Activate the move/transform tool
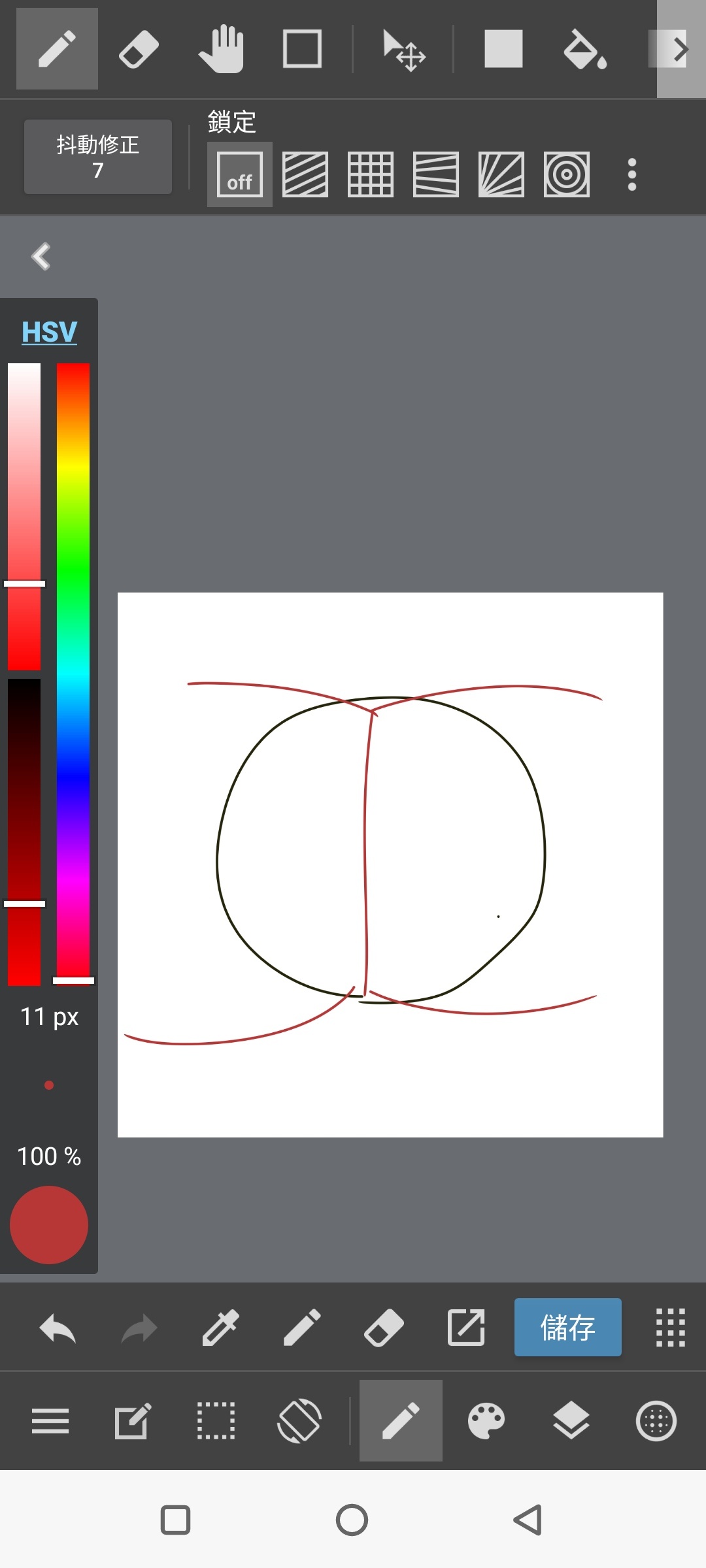706x1568 pixels. [403, 50]
